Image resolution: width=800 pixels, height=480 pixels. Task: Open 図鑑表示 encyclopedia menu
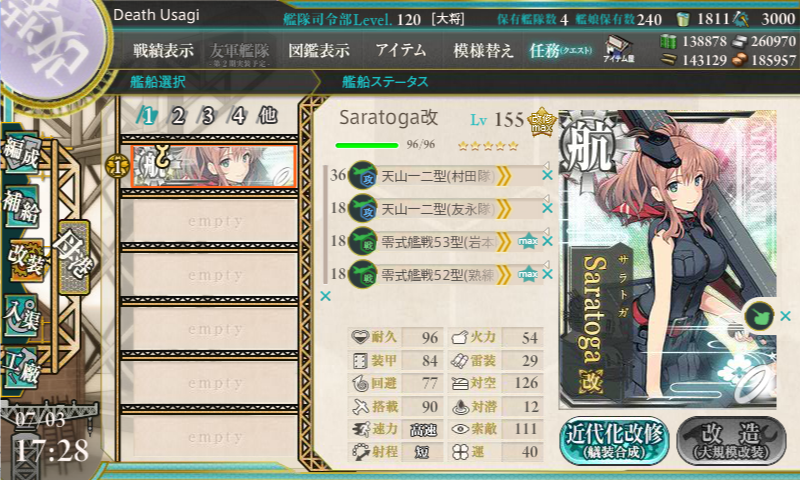coord(319,50)
